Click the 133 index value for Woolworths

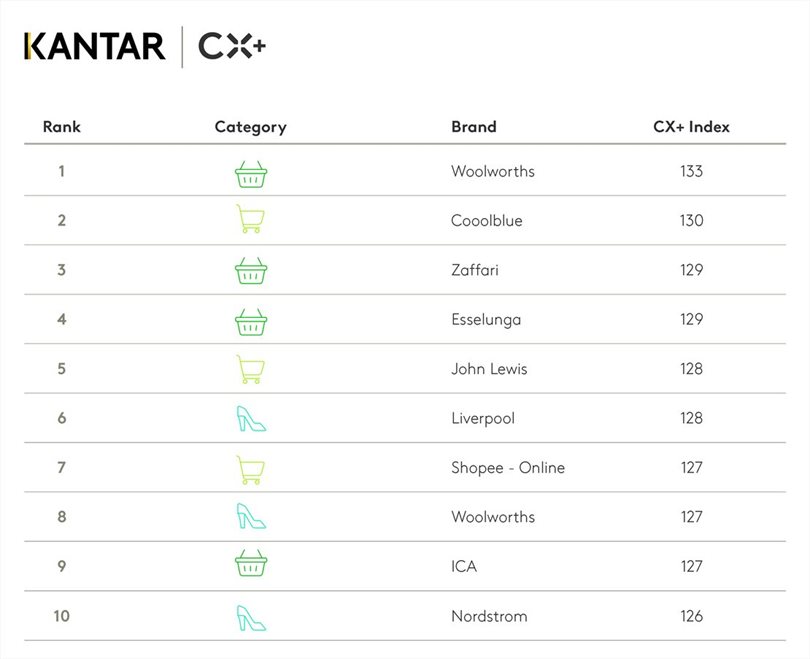tap(691, 171)
